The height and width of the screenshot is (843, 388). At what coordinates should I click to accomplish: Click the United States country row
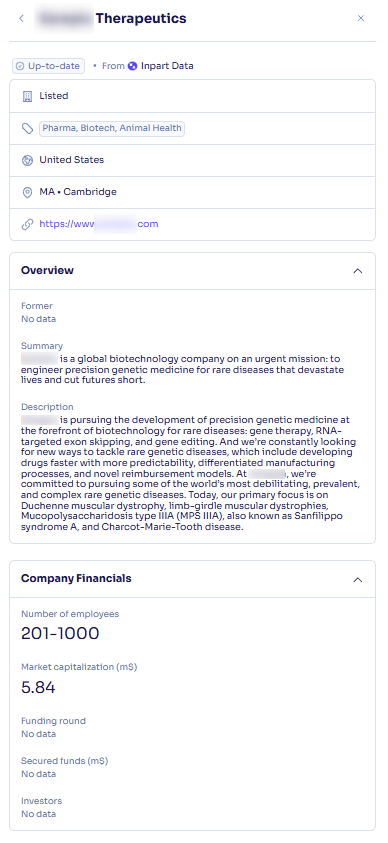tap(192, 160)
